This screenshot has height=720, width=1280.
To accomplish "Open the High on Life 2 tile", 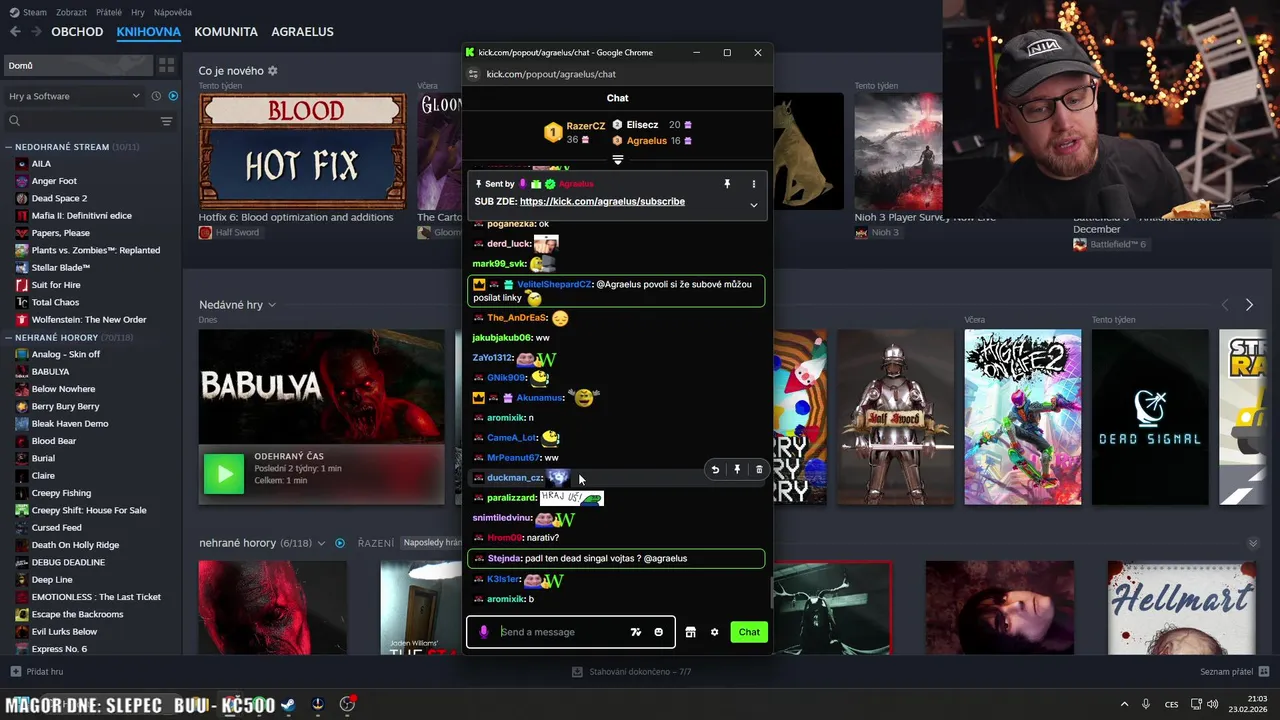I will (x=1022, y=417).
